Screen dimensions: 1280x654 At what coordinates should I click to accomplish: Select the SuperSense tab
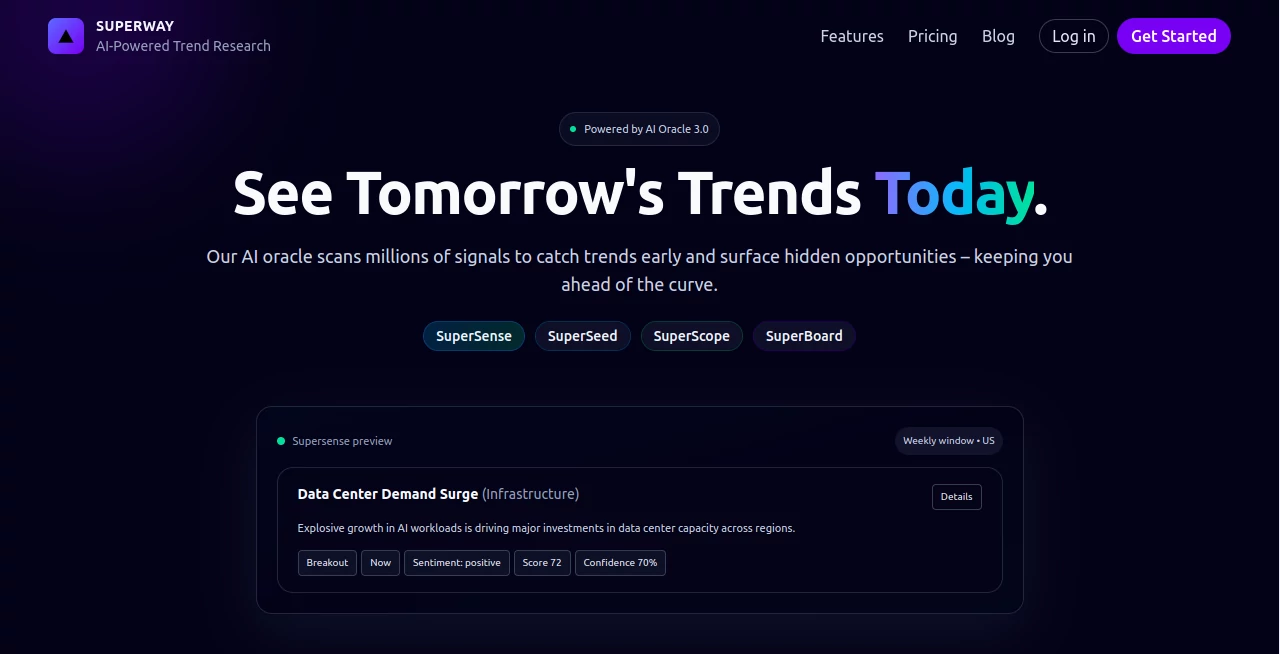tap(473, 336)
